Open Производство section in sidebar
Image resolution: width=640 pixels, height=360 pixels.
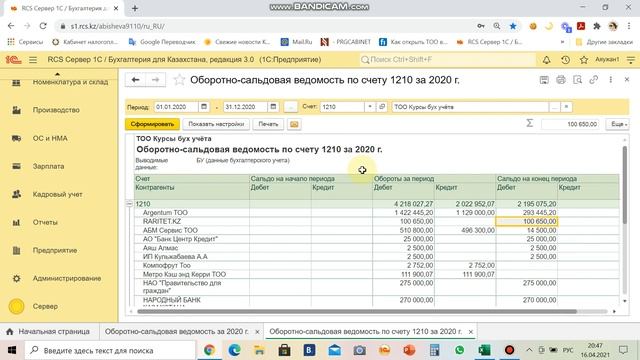click(56, 110)
